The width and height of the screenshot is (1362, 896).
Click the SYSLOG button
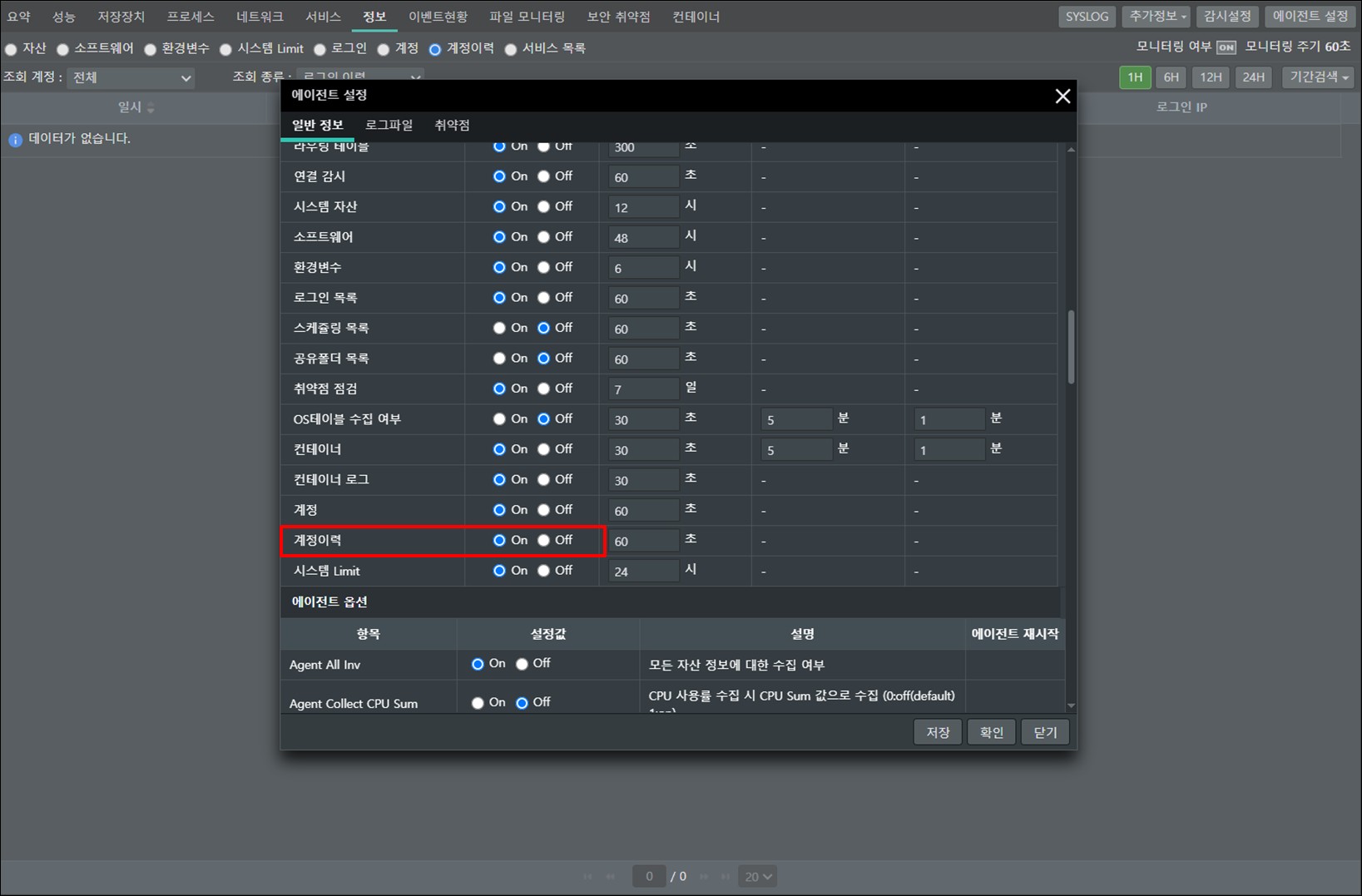(1087, 17)
